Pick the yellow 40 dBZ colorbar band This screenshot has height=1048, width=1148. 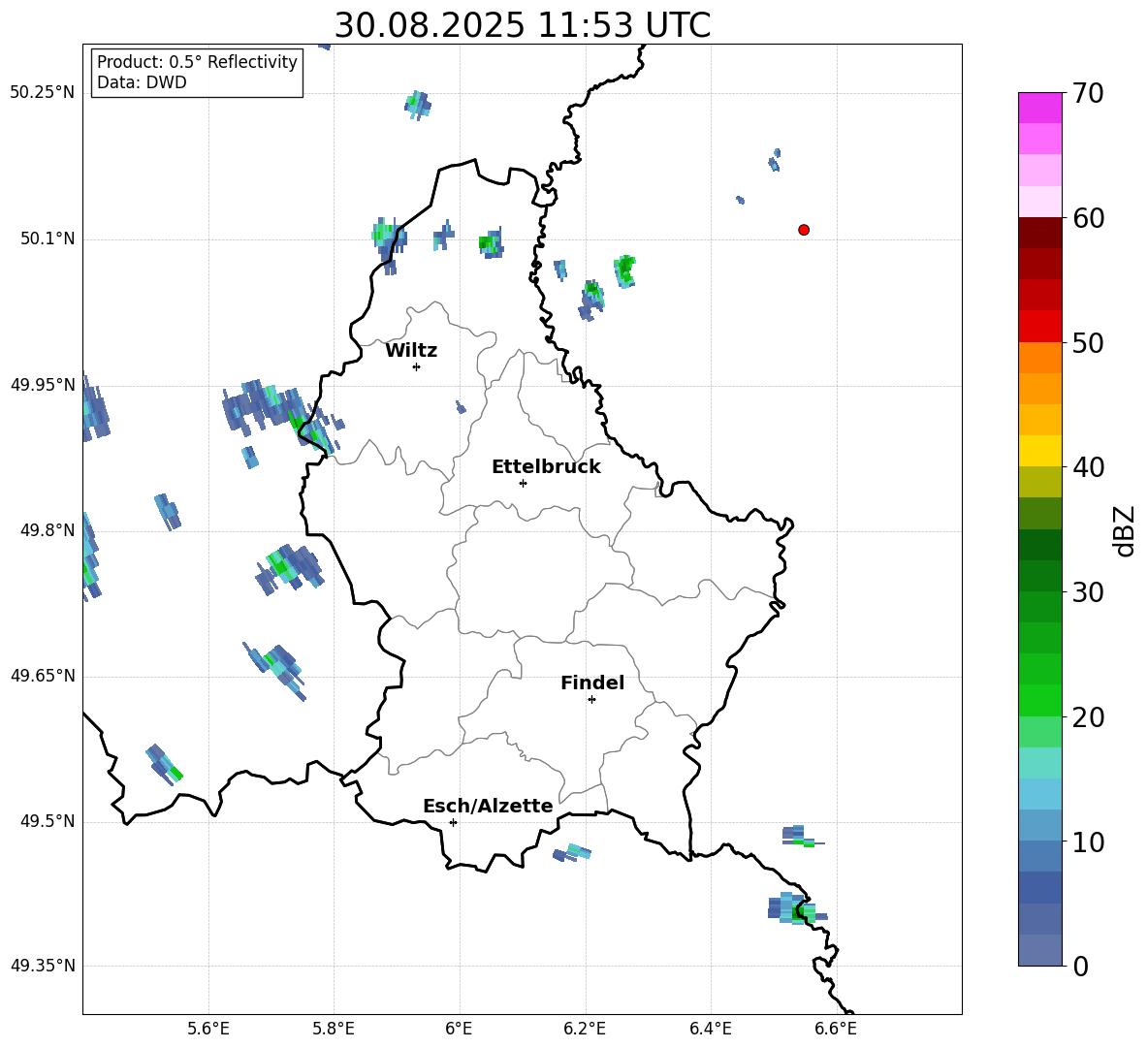click(x=1039, y=451)
